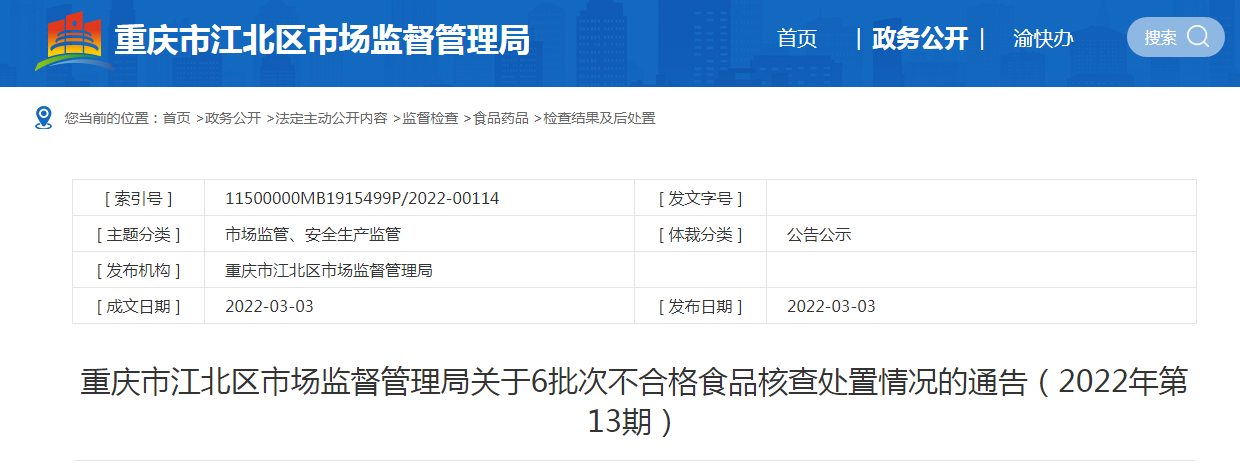The image size is (1240, 474).
Task: Click the 公告公示 genre category value
Action: (x=819, y=234)
